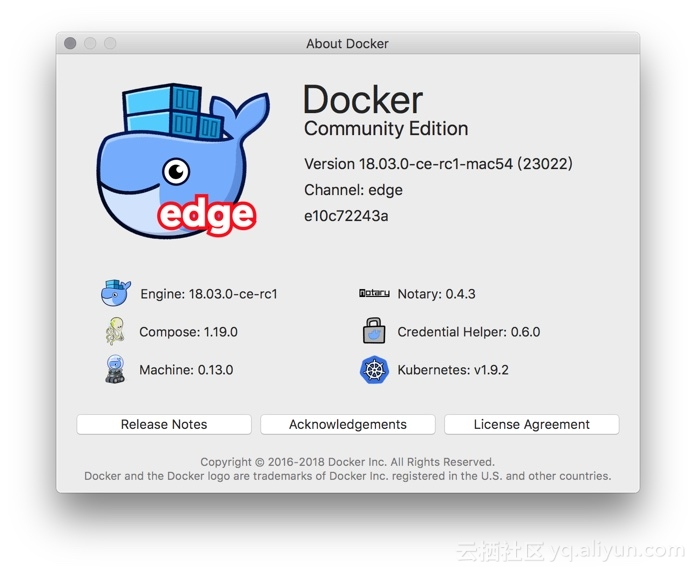Click the Engine whale icon
696x573 pixels.
pyautogui.click(x=115, y=293)
